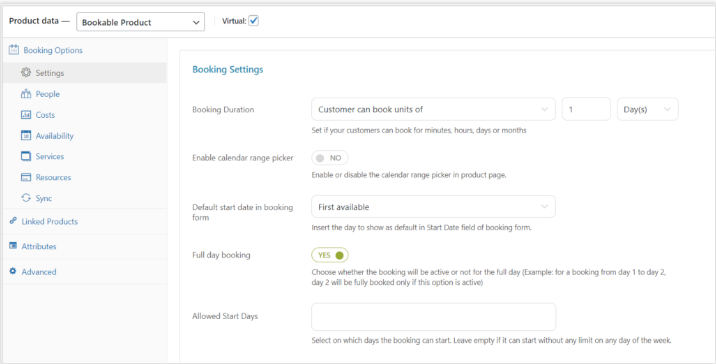Open the Advanced tab
716x364 pixels.
39,272
